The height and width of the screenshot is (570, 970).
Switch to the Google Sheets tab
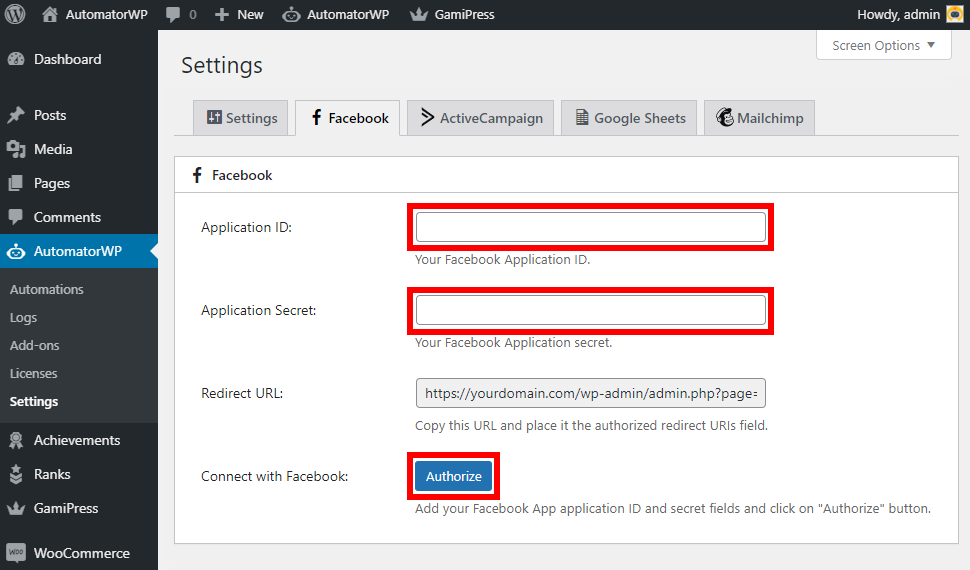coord(629,118)
